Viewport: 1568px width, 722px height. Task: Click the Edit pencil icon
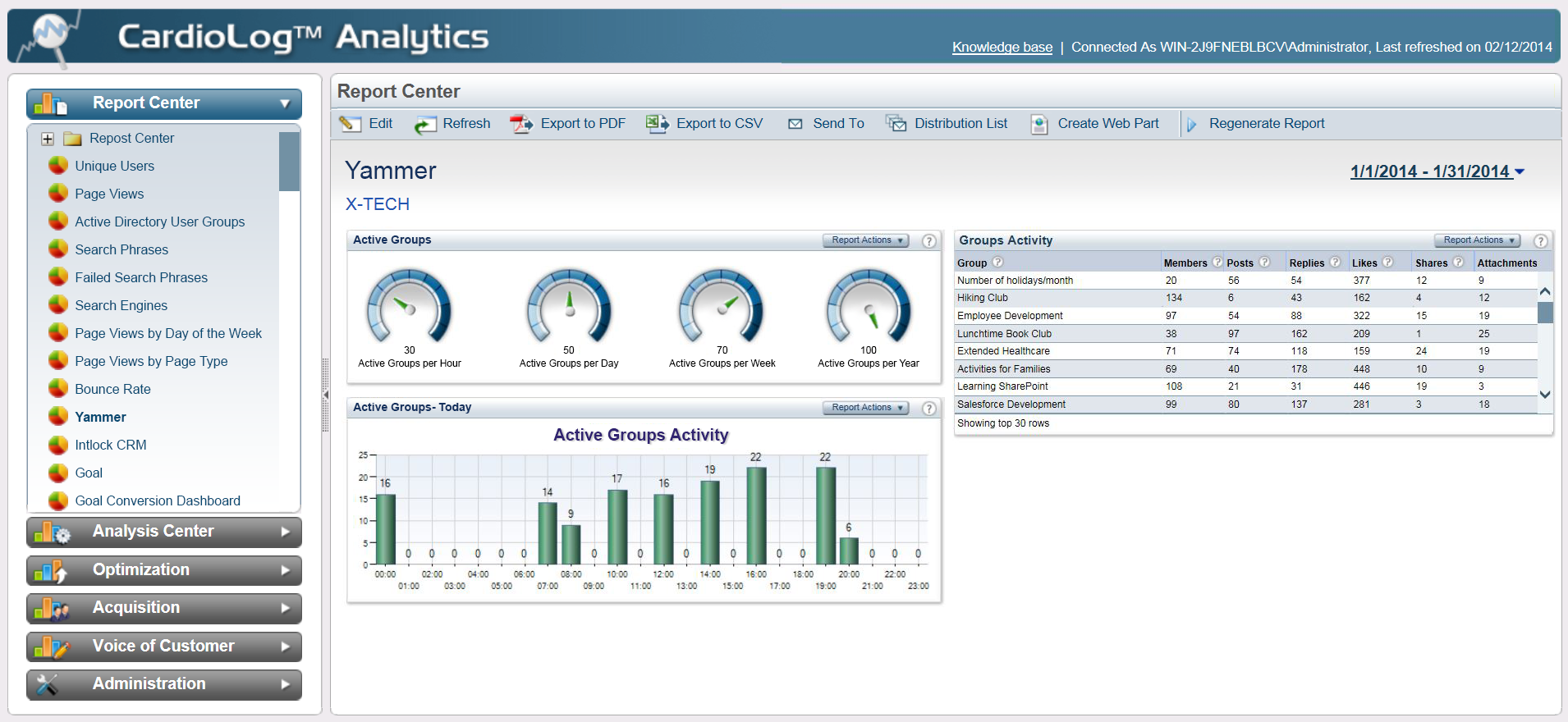(351, 124)
